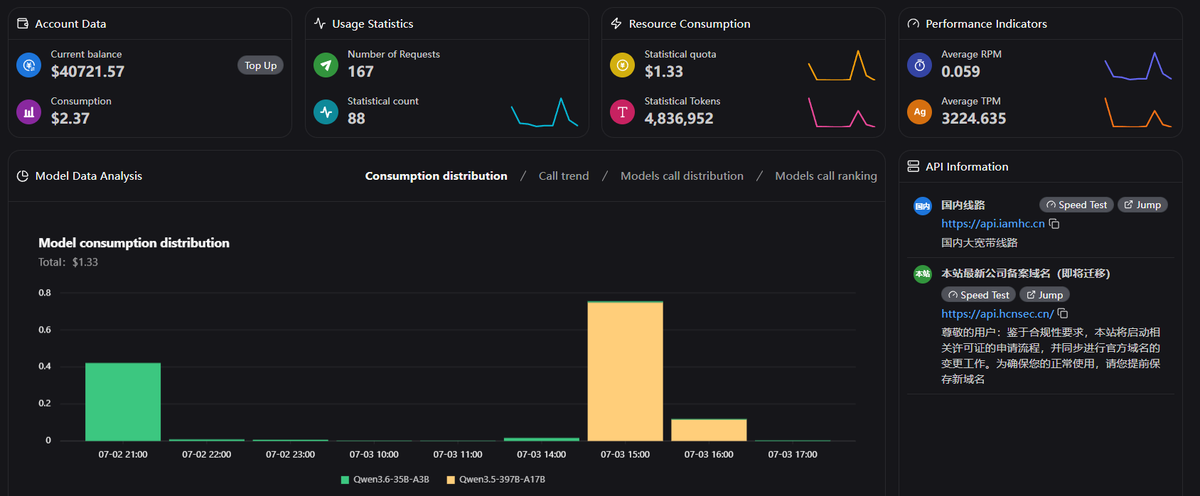Run Speed Test for 国内线路
The width and height of the screenshot is (1200, 496).
tap(1076, 205)
